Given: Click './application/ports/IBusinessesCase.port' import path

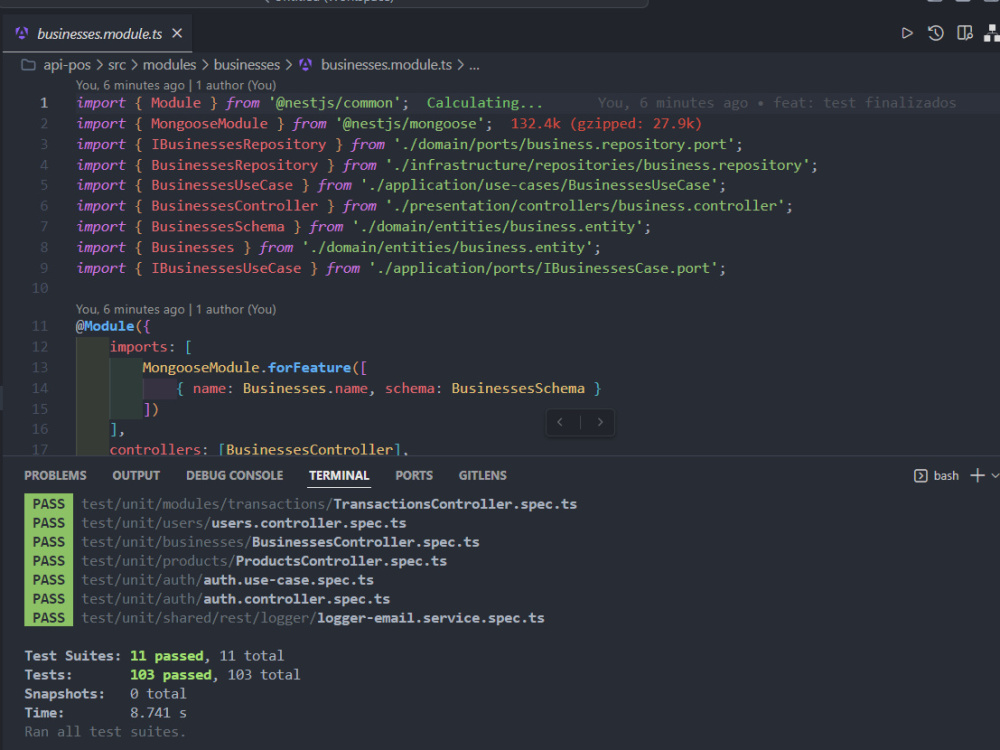Looking at the screenshot, I should coord(543,268).
